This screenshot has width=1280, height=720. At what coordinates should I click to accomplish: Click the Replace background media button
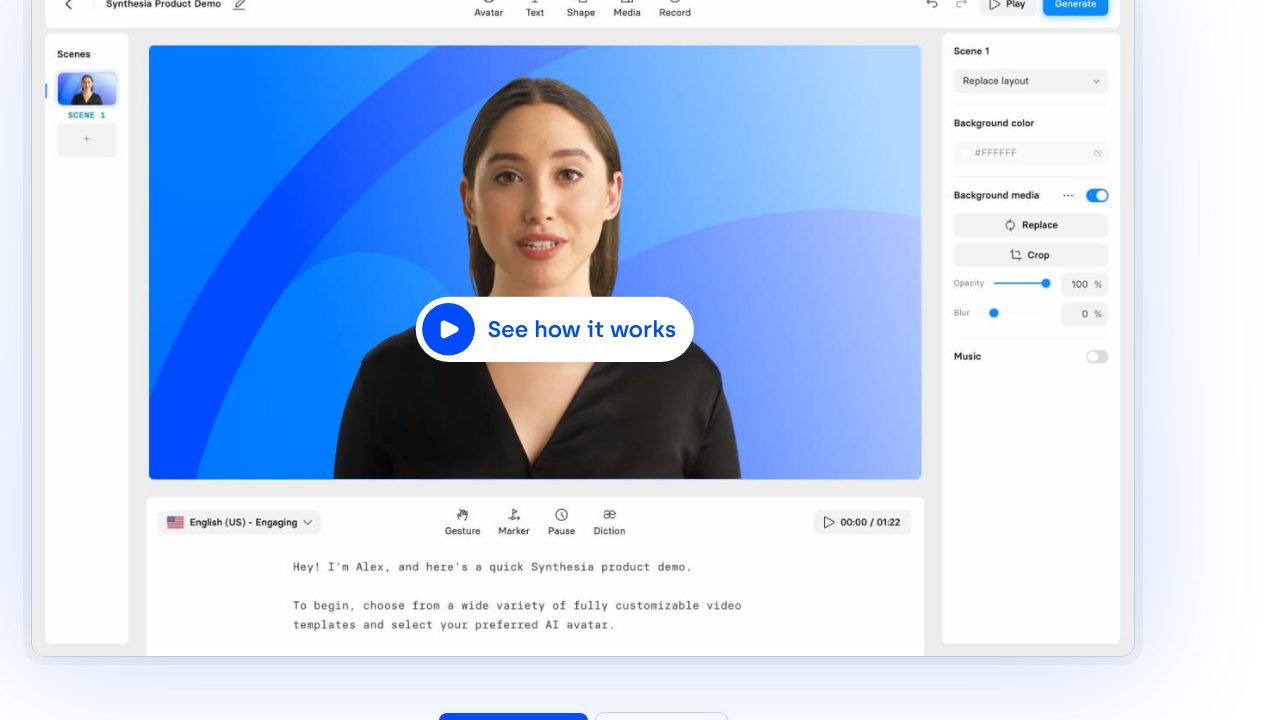[x=1030, y=225]
